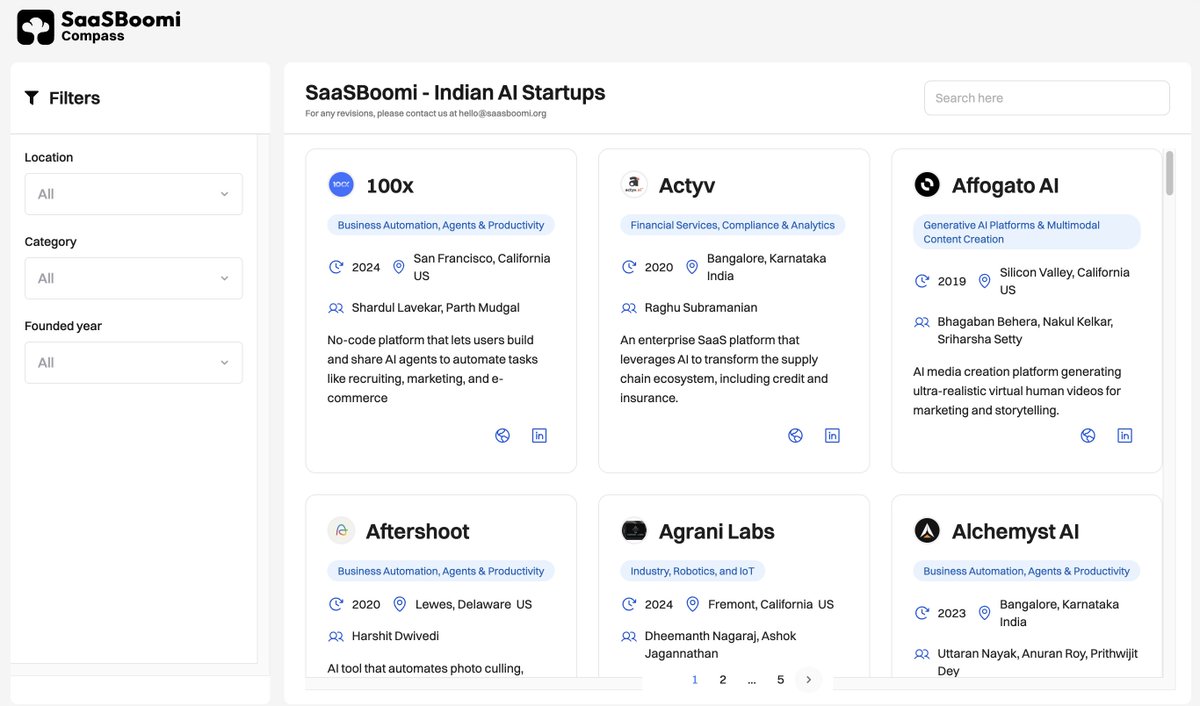Open Actyv LinkedIn icon

tap(832, 435)
